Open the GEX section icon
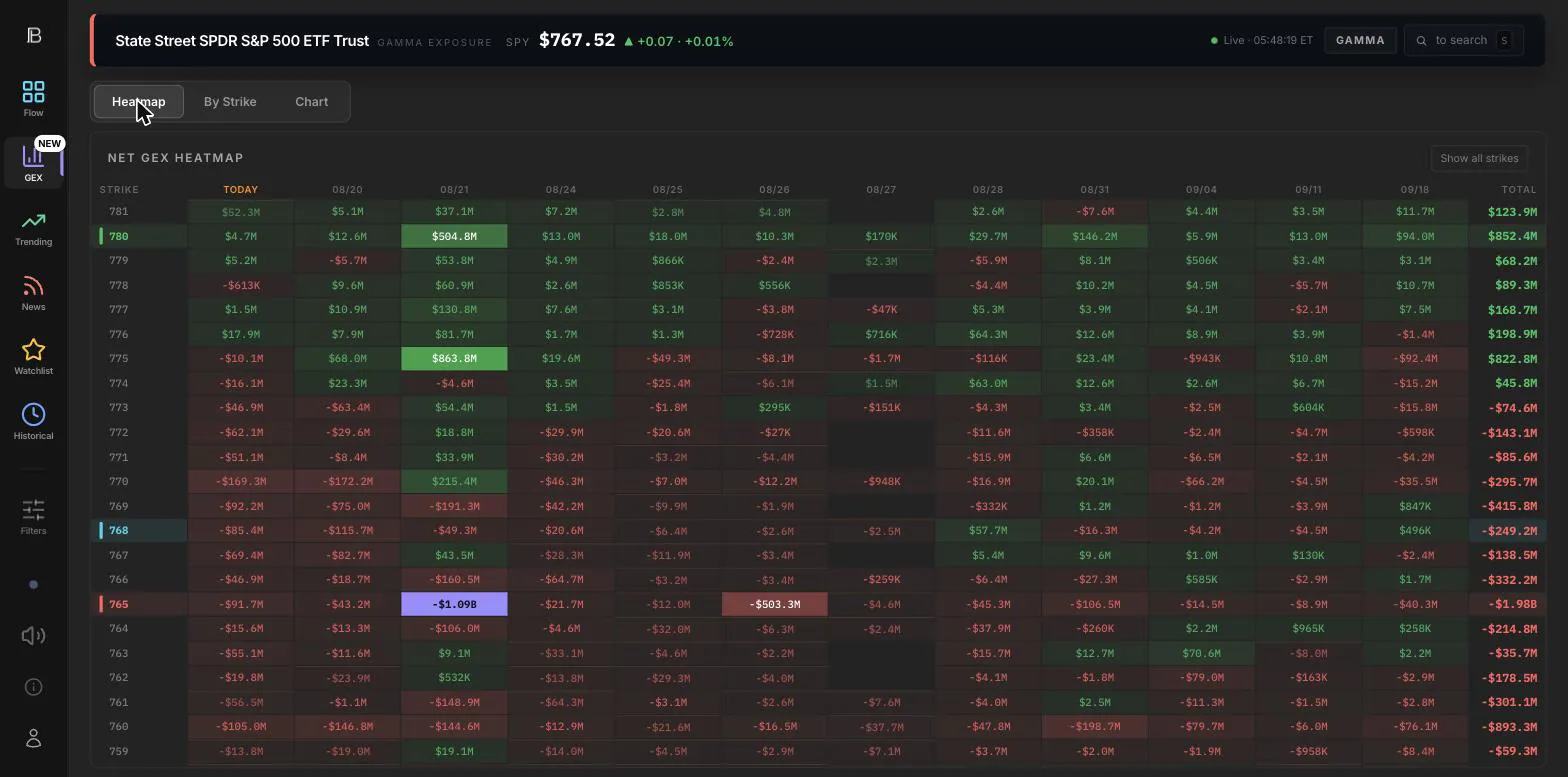Image resolution: width=1568 pixels, height=777 pixels. tap(33, 161)
